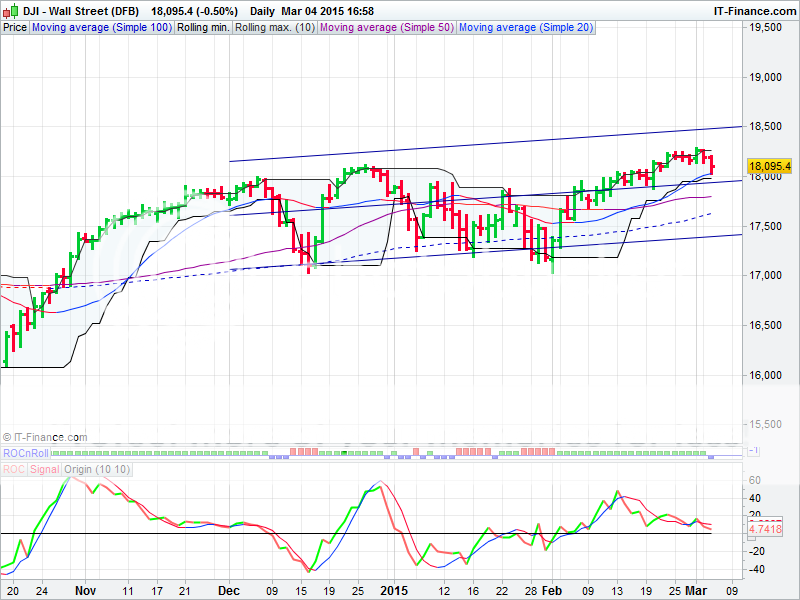Click the Rolling min. indicator label
Viewport: 800px width, 600px height.
[x=203, y=28]
